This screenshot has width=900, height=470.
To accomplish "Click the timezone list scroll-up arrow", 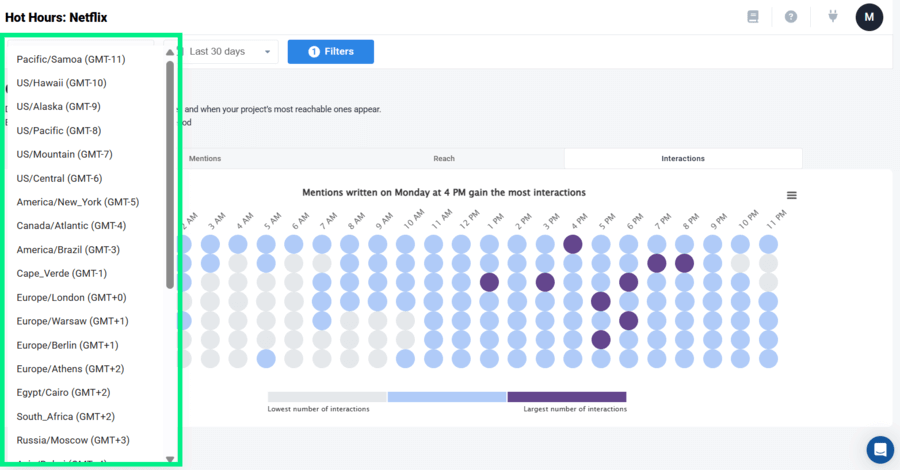I will point(170,51).
